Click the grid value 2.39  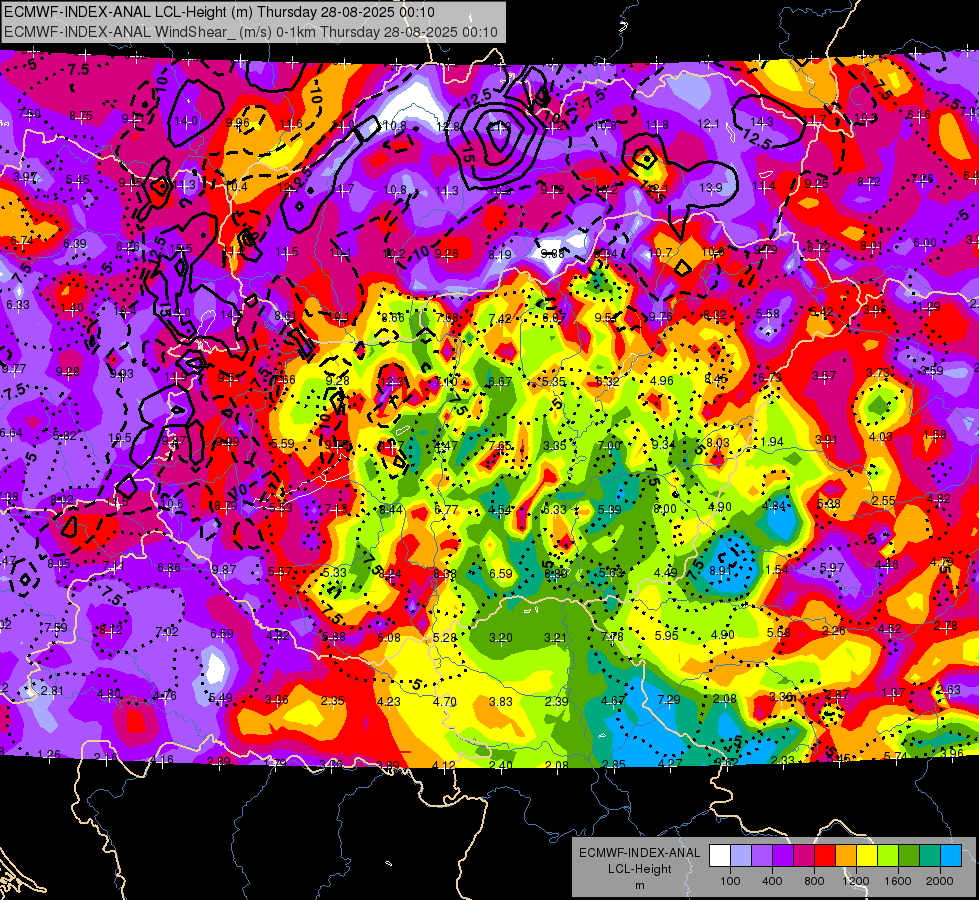click(556, 701)
